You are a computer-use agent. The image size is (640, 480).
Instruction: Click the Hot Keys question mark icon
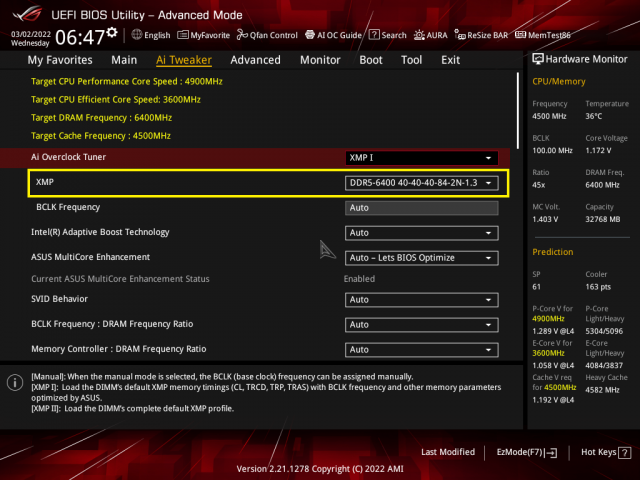tap(624, 452)
